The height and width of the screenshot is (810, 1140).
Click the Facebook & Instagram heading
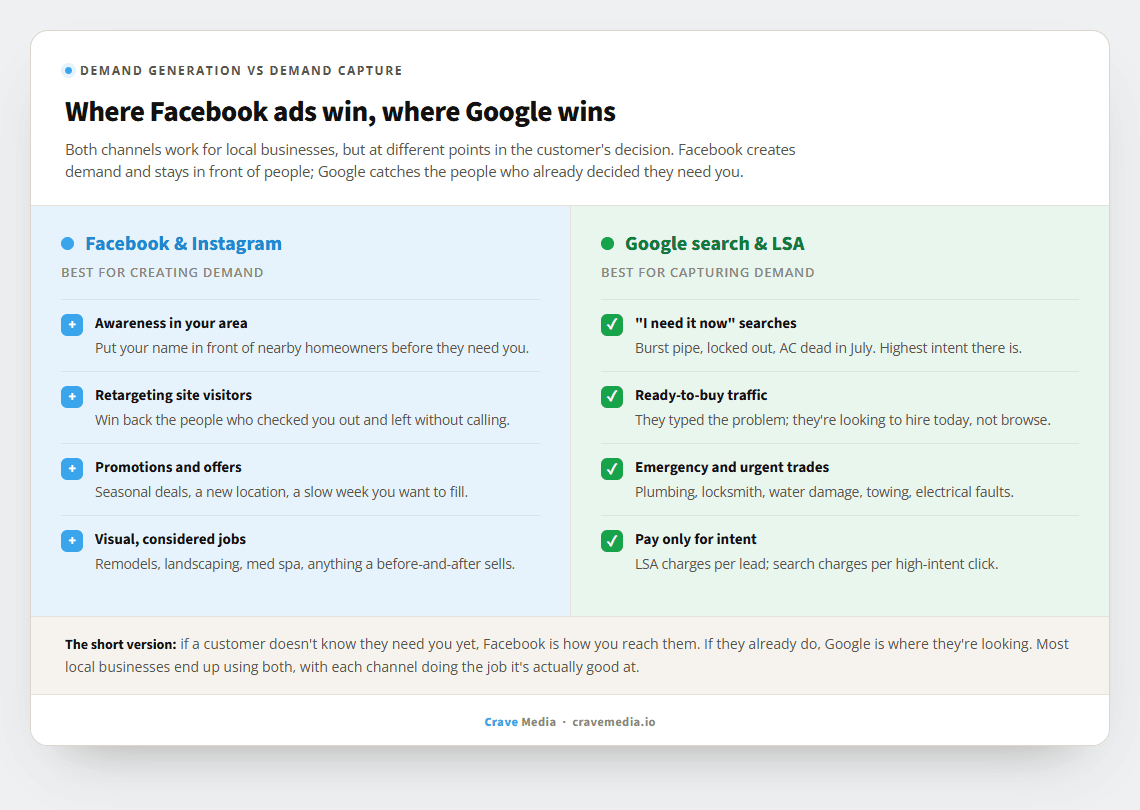point(183,244)
